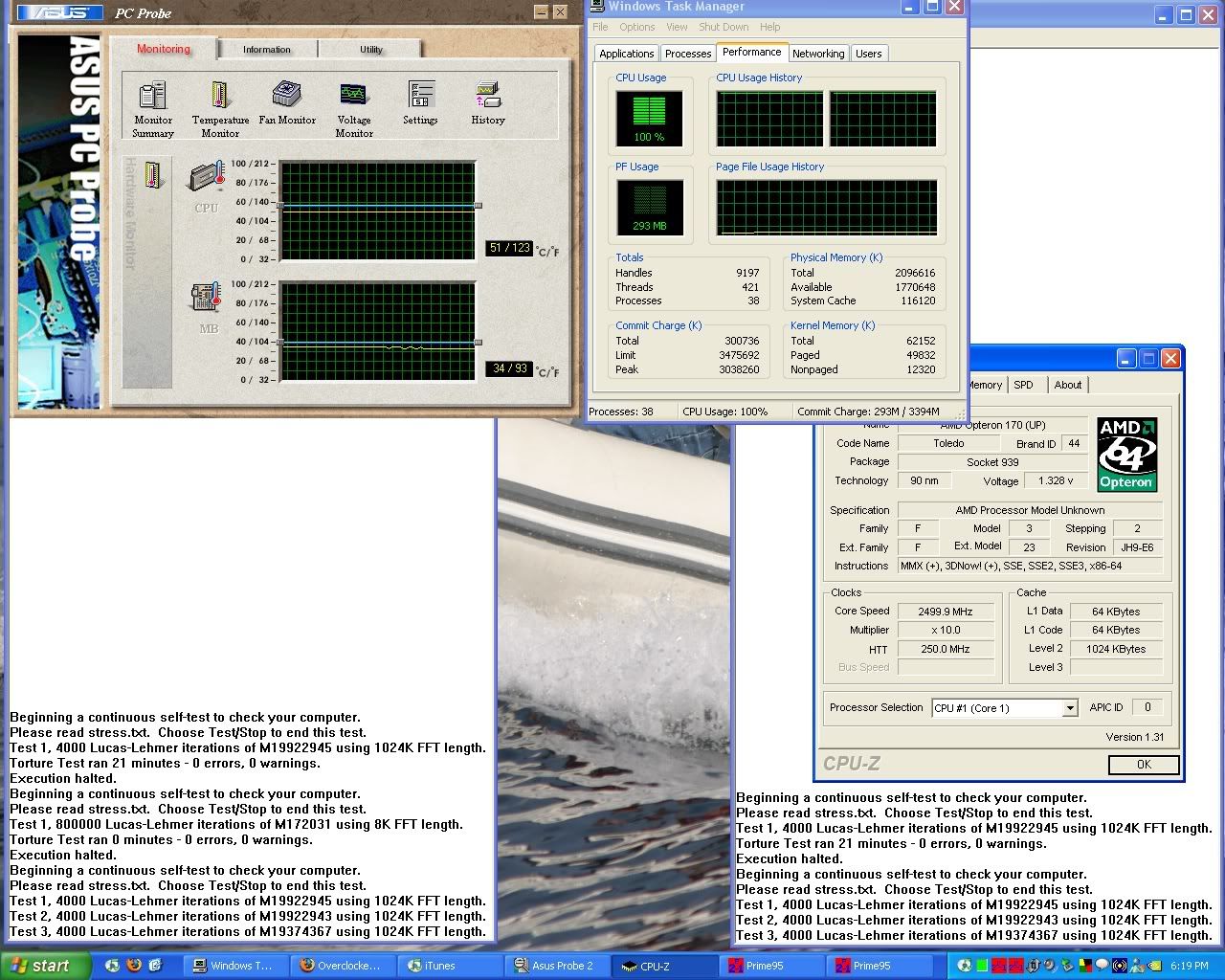1225x980 pixels.
Task: Click the Voltage value 1.328 v
Action: coord(1056,481)
